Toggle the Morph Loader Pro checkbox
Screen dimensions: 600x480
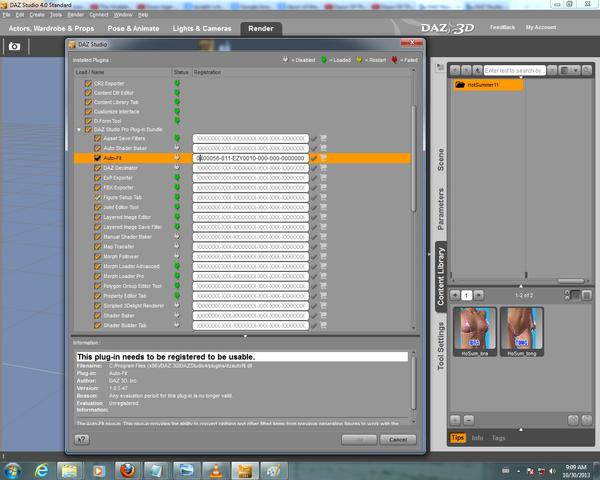click(x=97, y=276)
